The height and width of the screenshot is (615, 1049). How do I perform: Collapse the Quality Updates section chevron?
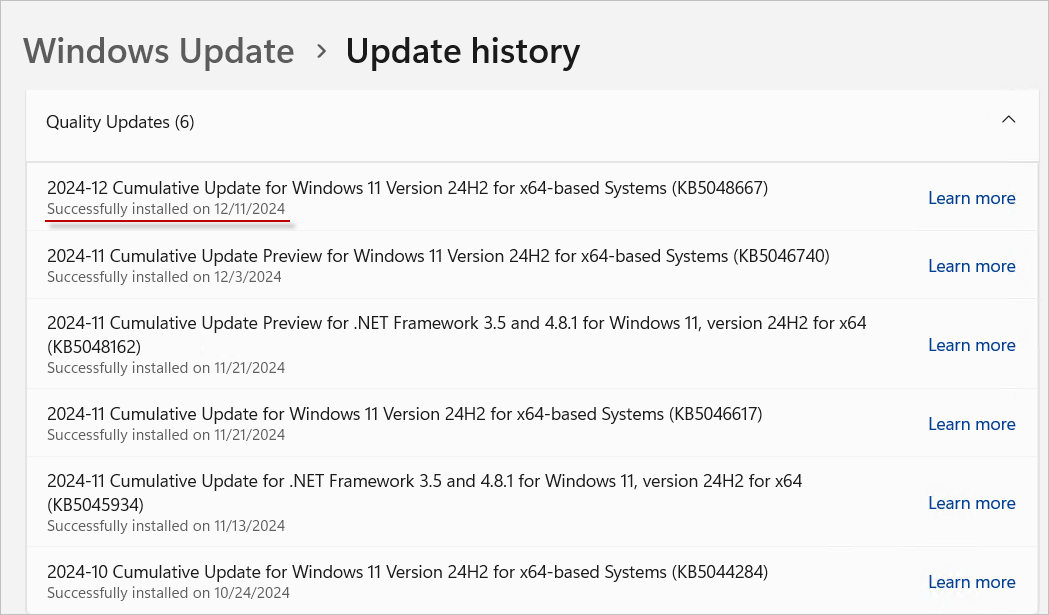coord(1008,121)
